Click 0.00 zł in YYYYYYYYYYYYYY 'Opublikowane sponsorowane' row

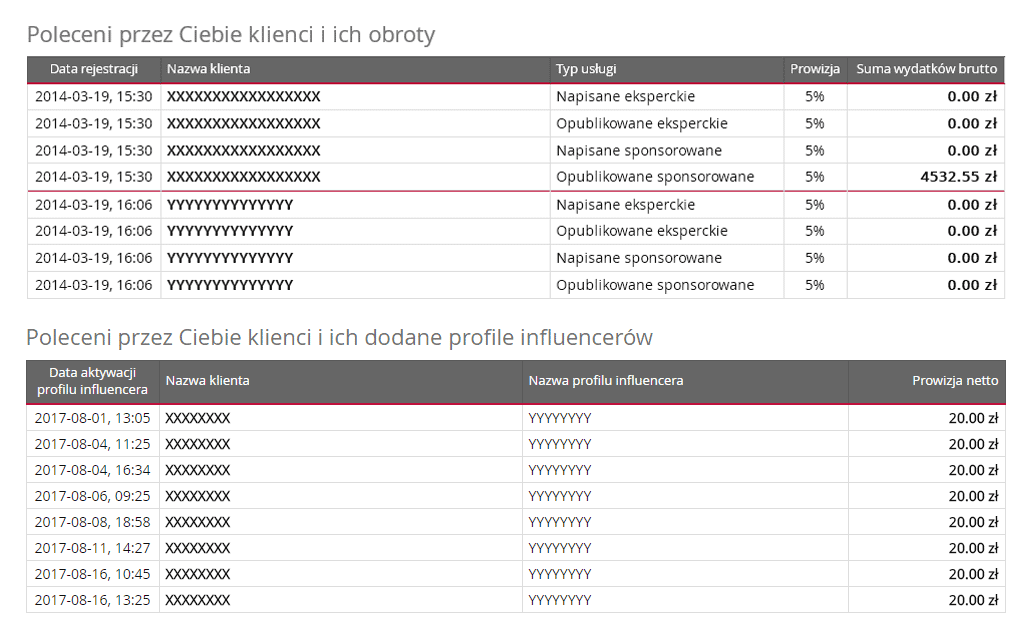(972, 285)
